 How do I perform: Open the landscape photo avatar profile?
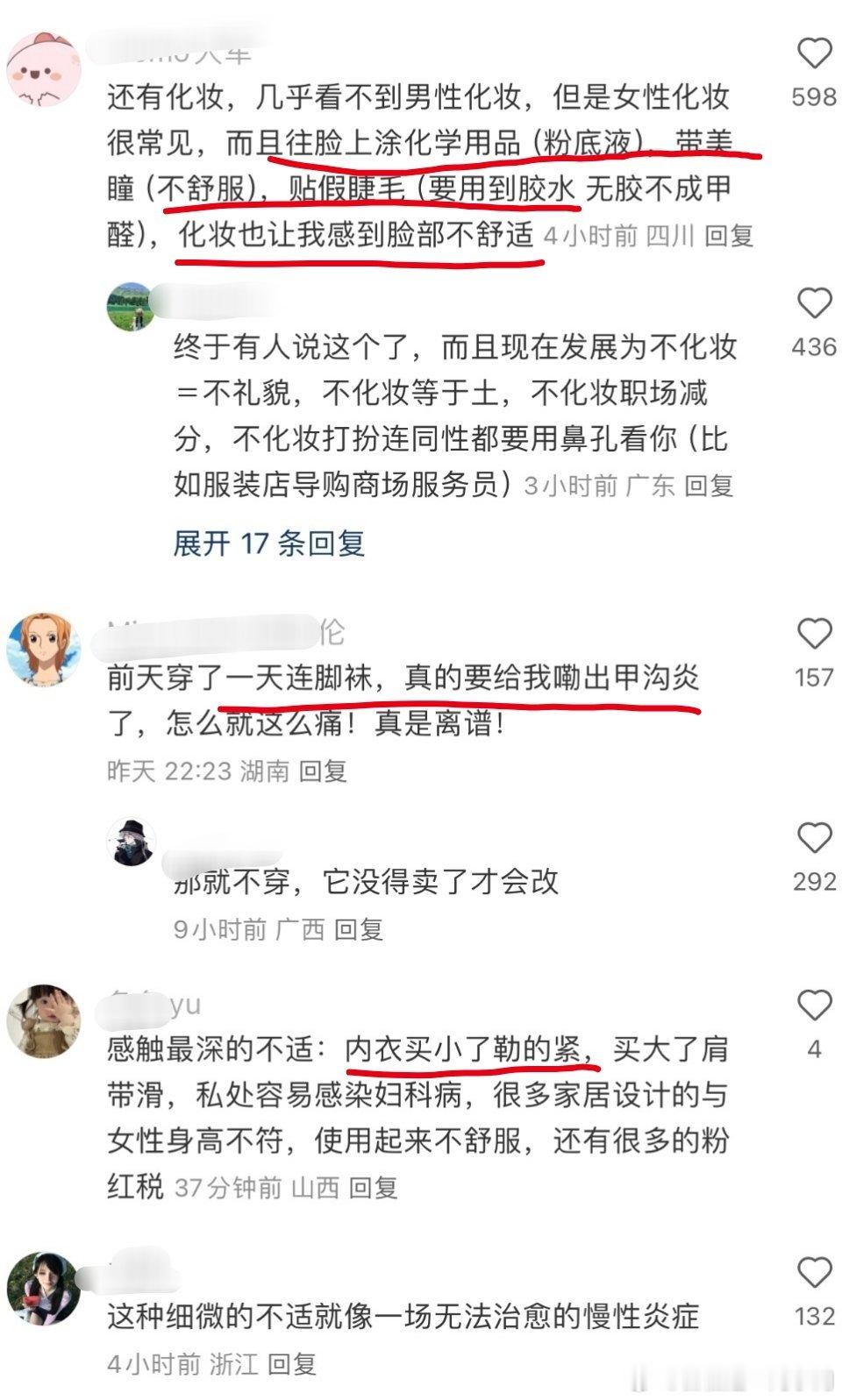click(x=132, y=307)
